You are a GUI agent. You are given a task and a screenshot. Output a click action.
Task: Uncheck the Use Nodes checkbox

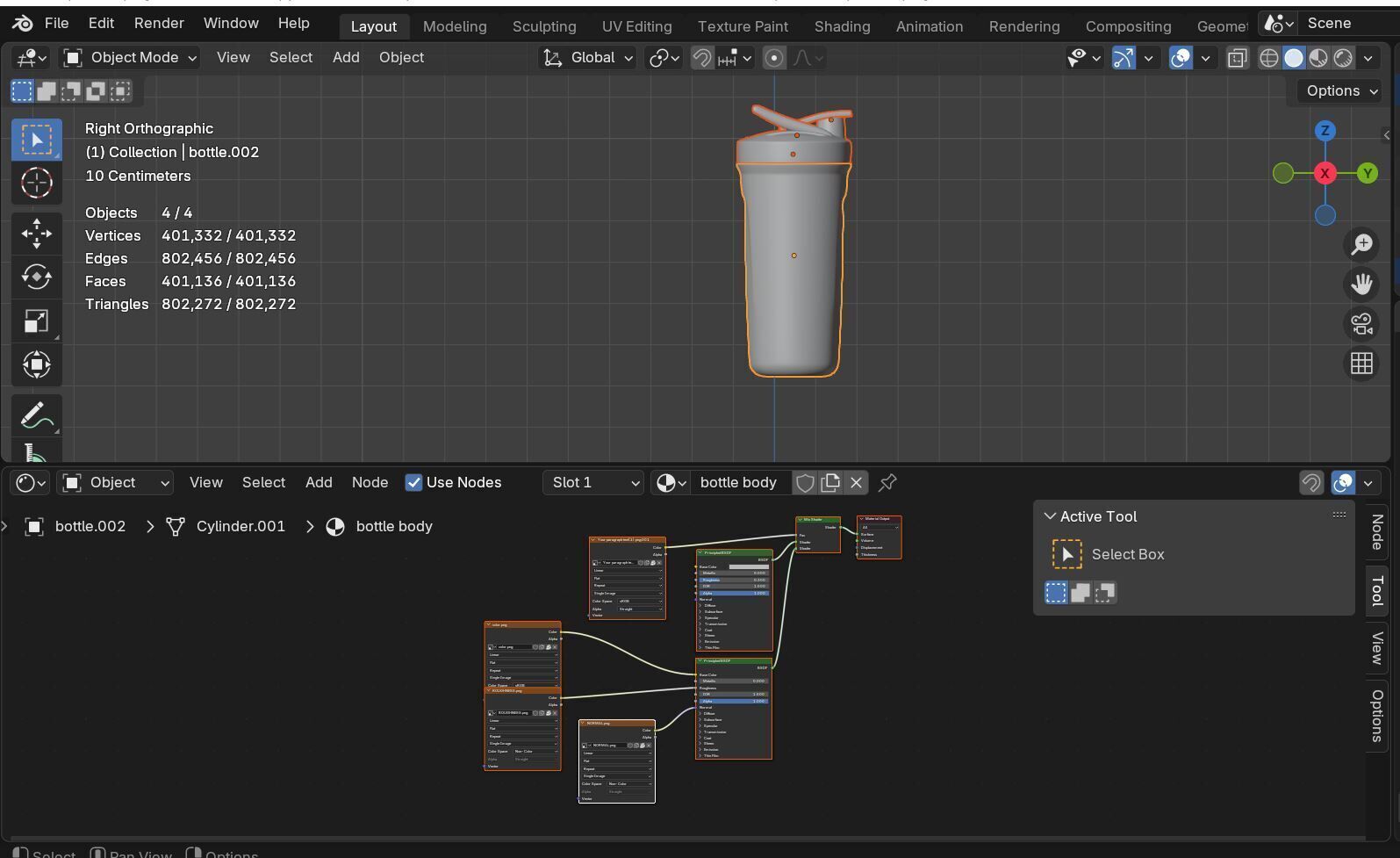[413, 482]
